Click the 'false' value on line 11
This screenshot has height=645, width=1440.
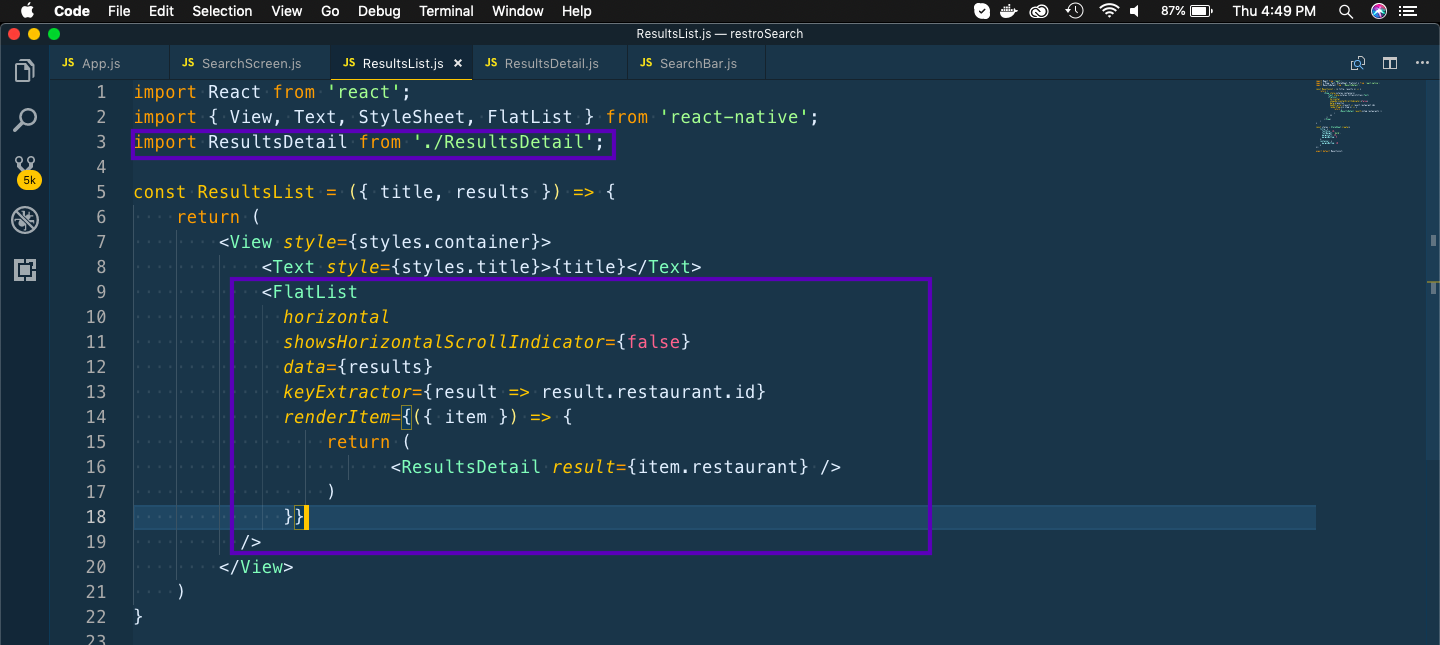[x=654, y=342]
